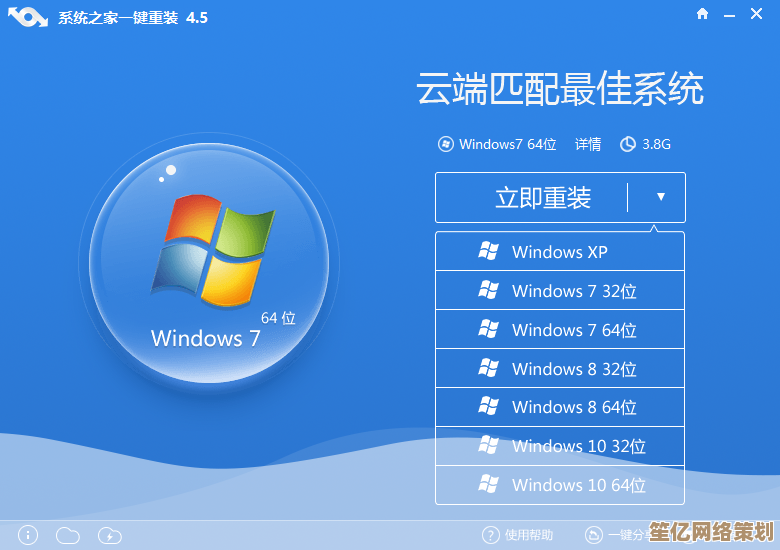Viewport: 780px width, 550px height.
Task: Click the Windows7 64位 system icon
Action: 446,144
